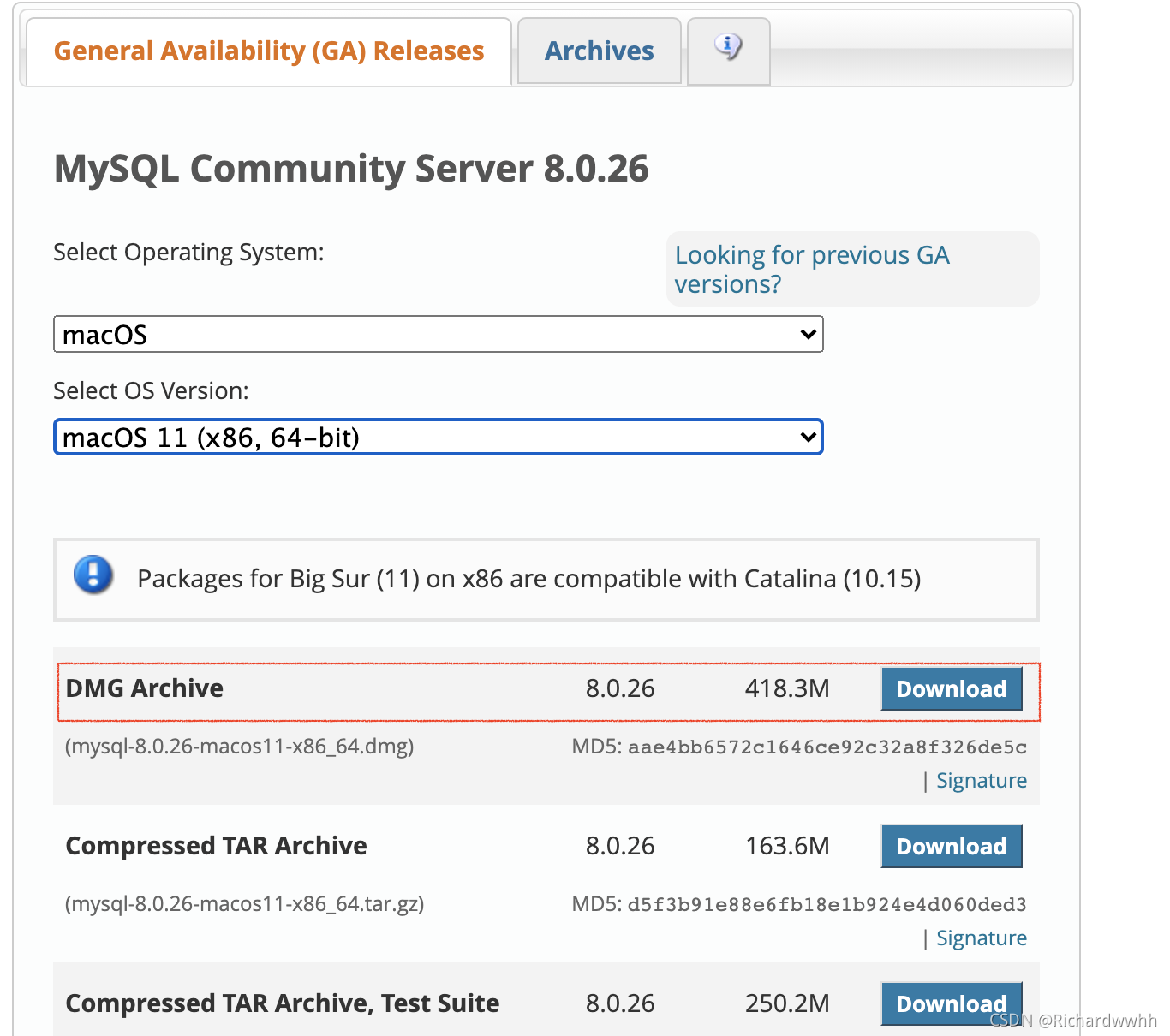The width and height of the screenshot is (1170, 1036).
Task: Follow Looking for previous GA versions link
Action: coord(812,269)
